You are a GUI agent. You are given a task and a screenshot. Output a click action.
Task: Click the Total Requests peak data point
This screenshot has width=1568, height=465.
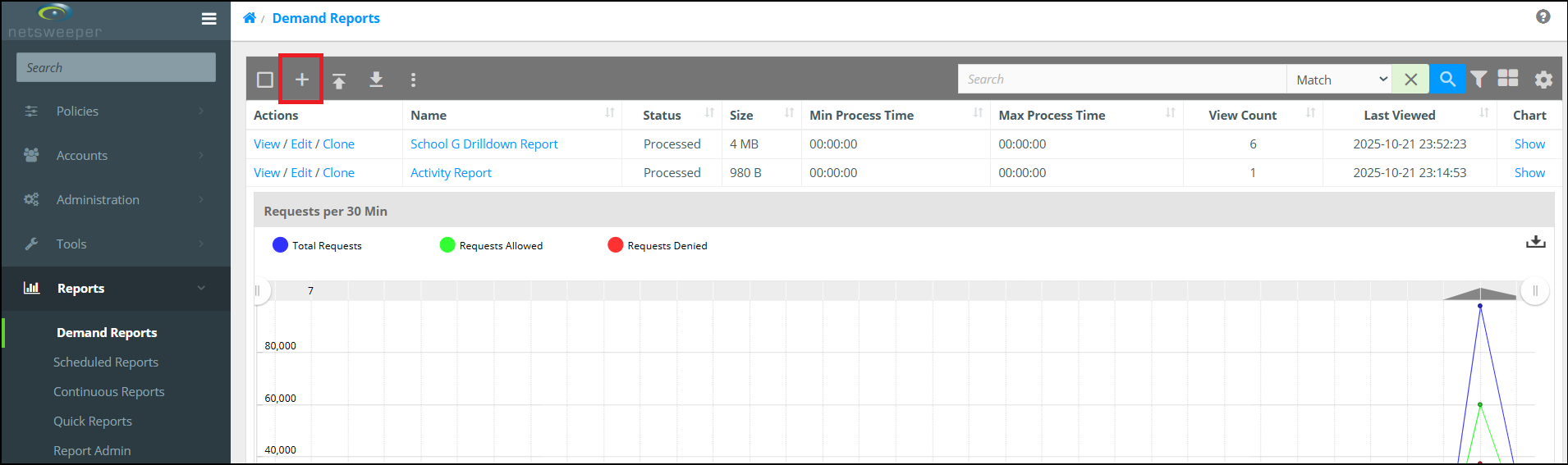pos(1480,306)
